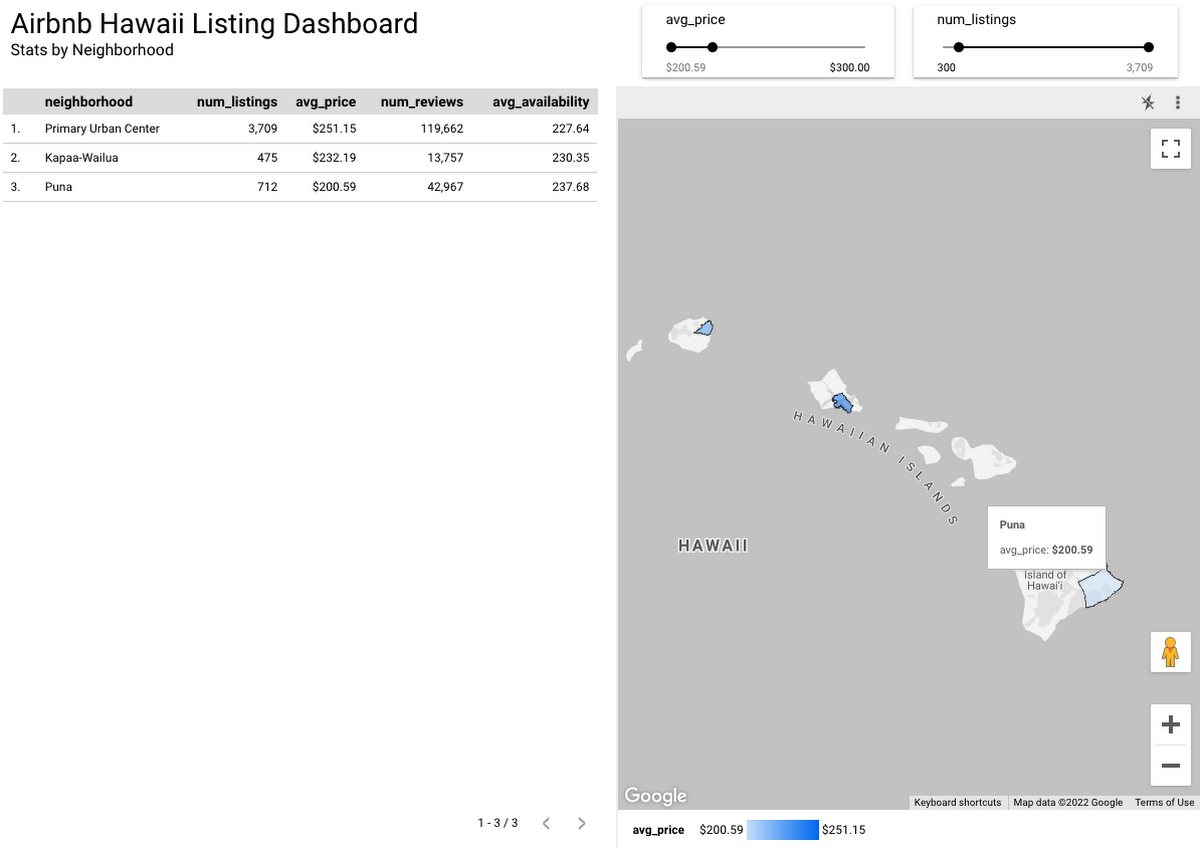Screen dimensions: 1200x848
Task: Click the 42,967 num_reviews cell
Action: pos(445,187)
